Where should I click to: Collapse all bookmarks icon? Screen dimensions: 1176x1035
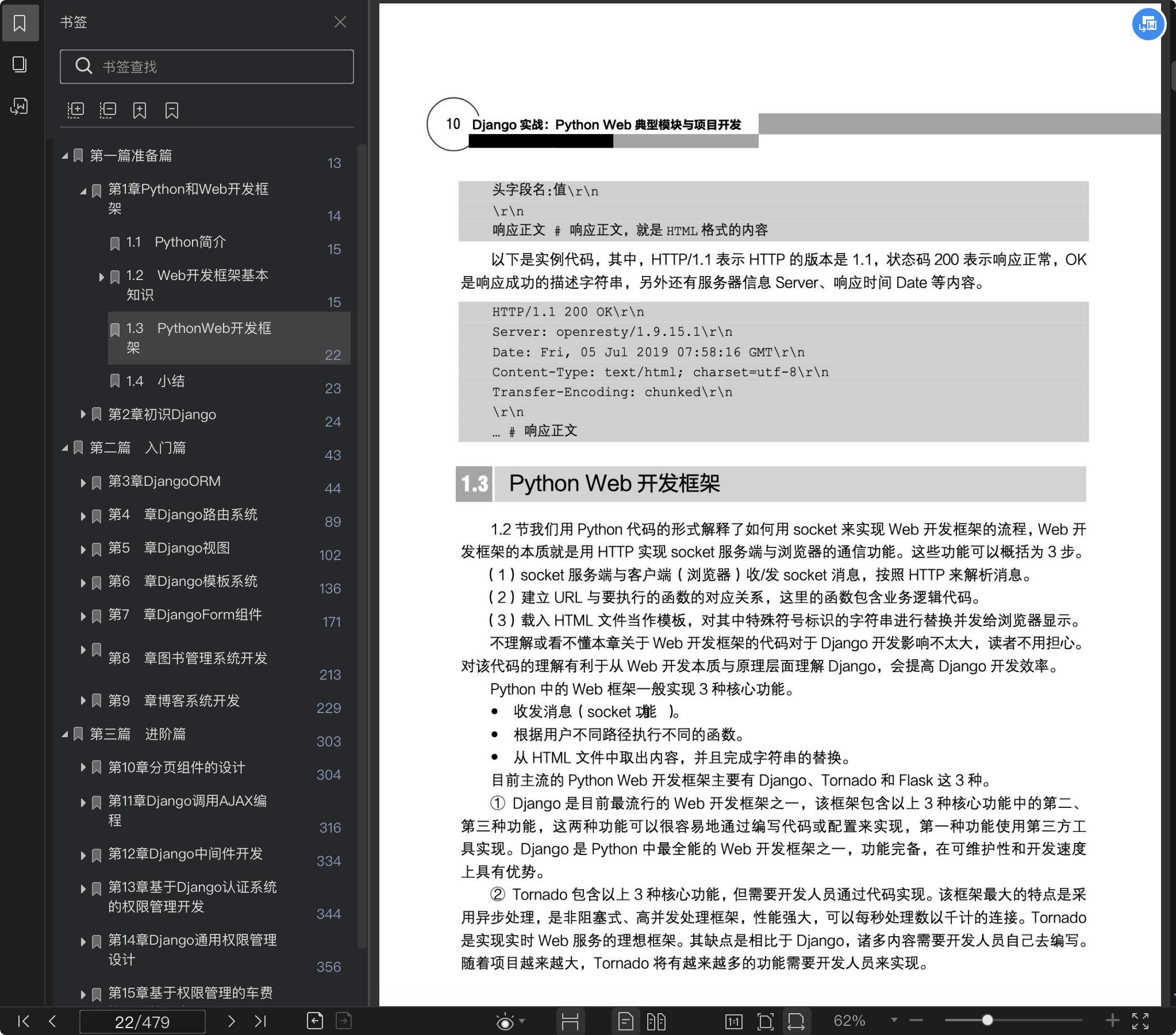(x=107, y=110)
